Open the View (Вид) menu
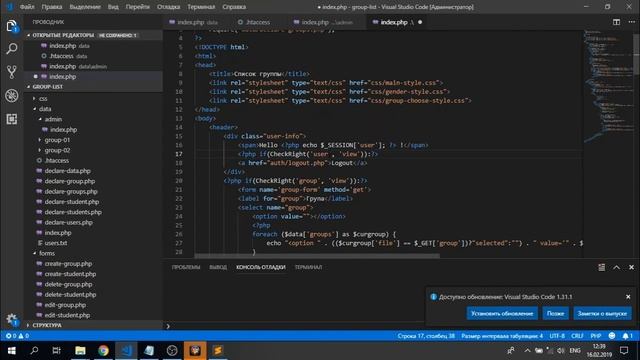This screenshot has width=640, height=360. pos(113,7)
